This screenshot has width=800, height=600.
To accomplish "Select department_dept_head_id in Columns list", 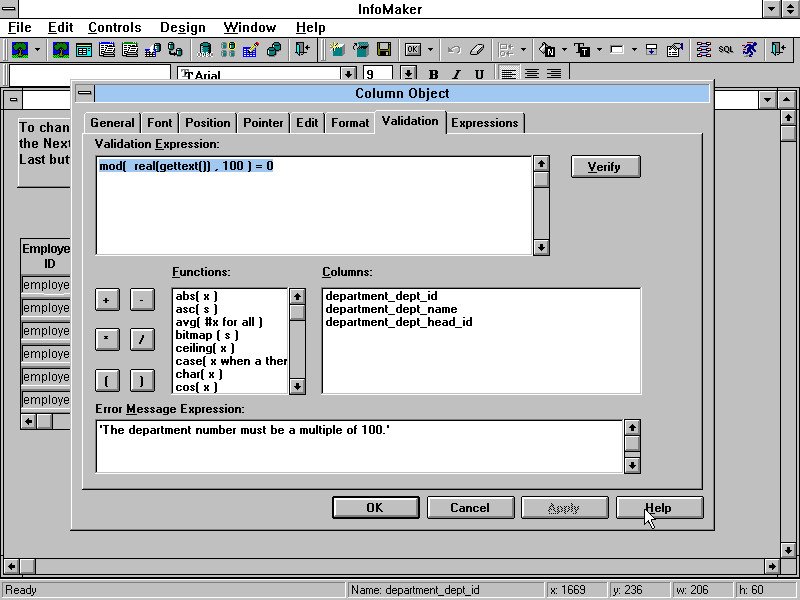I will click(399, 322).
